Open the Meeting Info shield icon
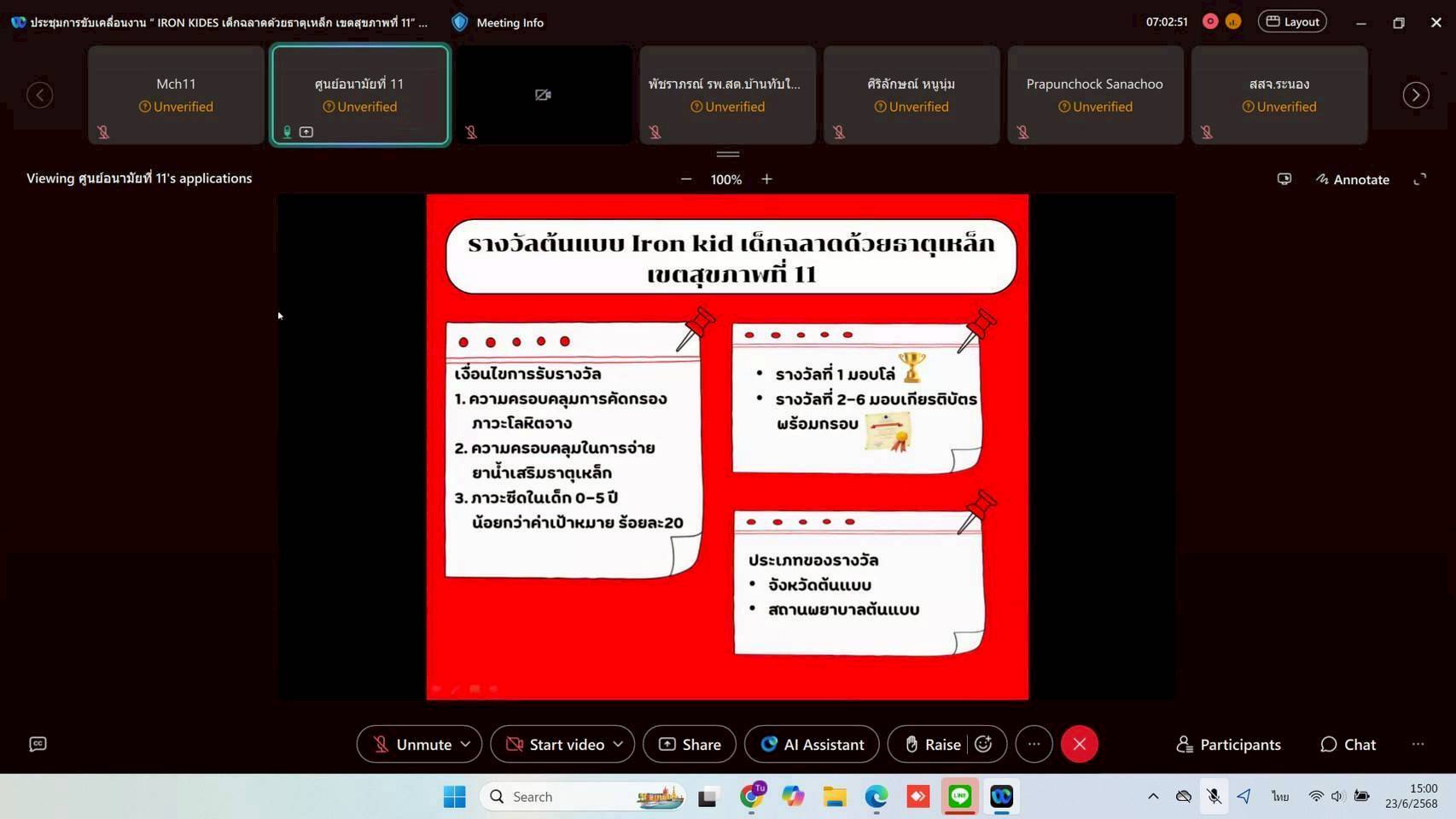 tap(460, 22)
